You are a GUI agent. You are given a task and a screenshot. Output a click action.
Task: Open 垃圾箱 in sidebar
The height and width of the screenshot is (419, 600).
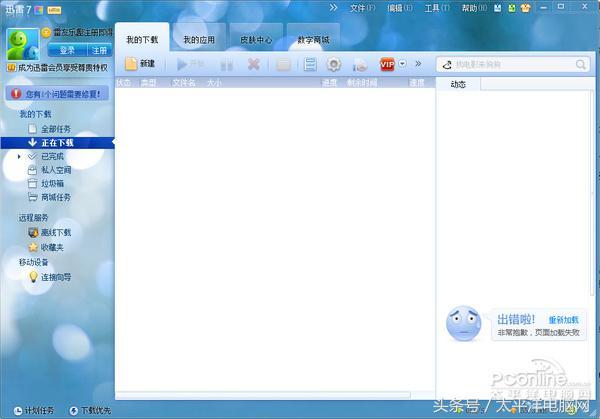tap(52, 184)
